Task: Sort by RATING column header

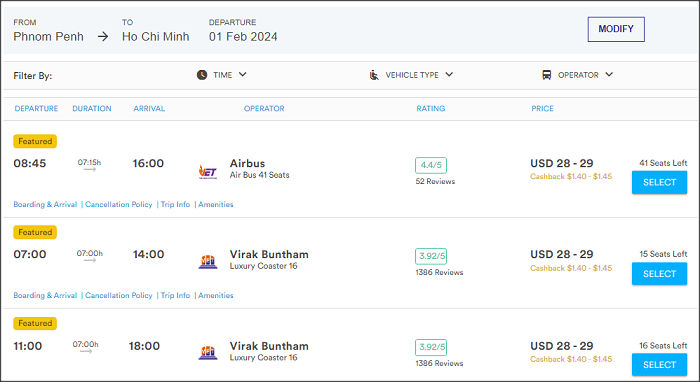Action: [x=431, y=108]
